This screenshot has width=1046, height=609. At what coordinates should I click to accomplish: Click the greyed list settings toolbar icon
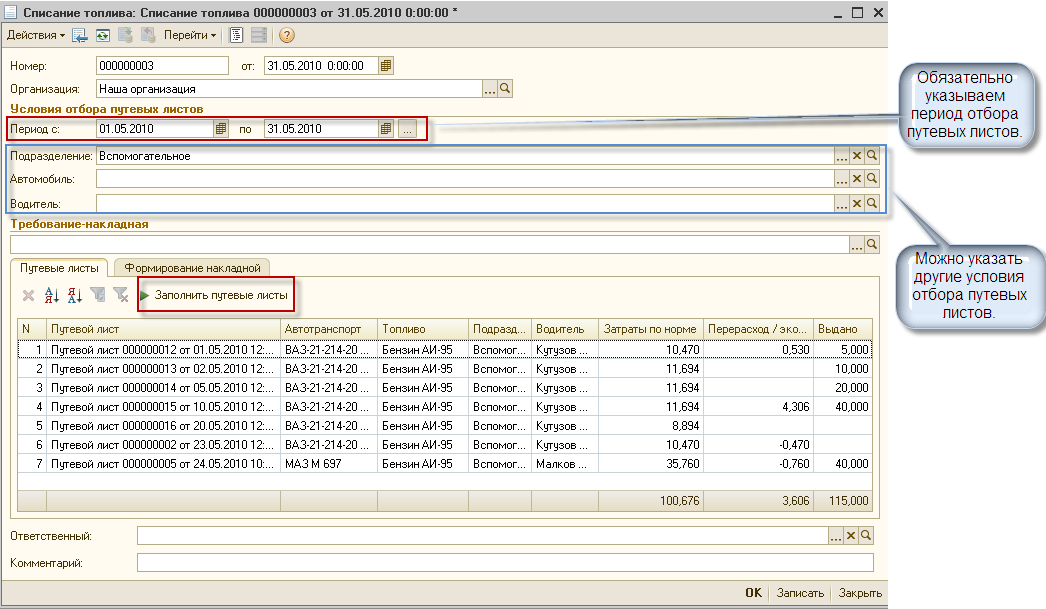[259, 35]
